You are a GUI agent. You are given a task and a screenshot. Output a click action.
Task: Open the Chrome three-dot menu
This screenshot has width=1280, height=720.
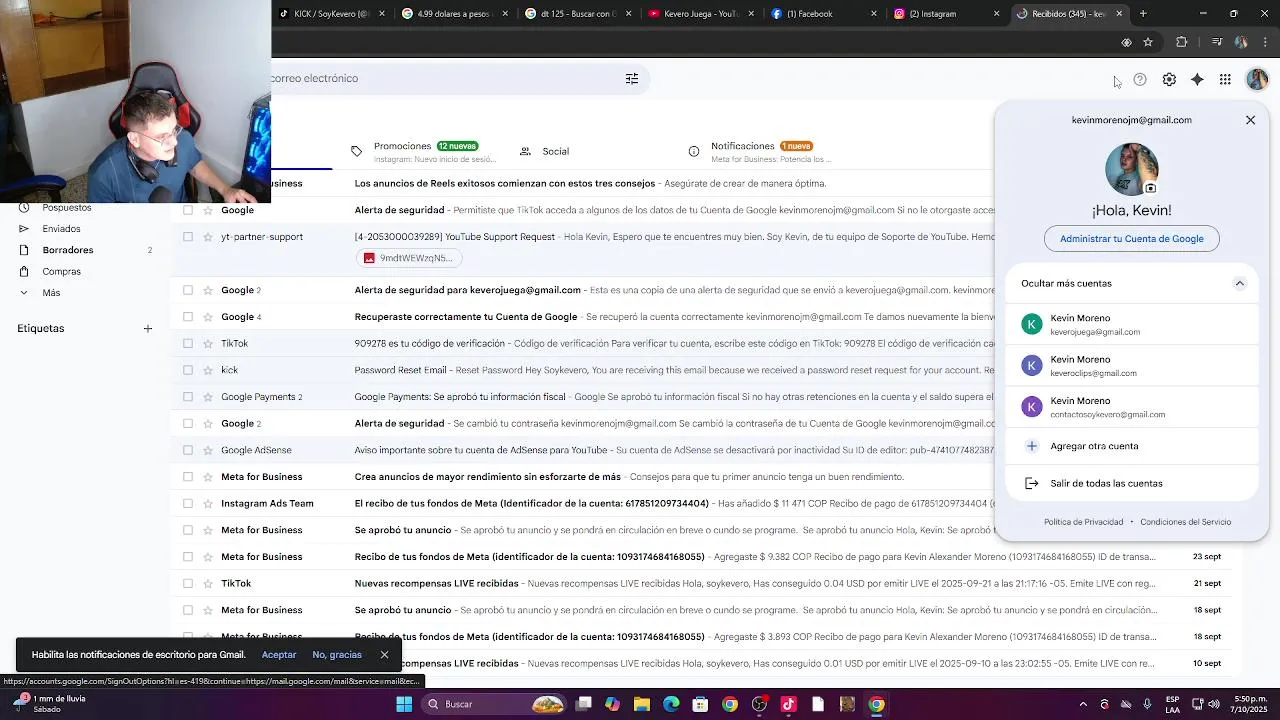(1266, 42)
